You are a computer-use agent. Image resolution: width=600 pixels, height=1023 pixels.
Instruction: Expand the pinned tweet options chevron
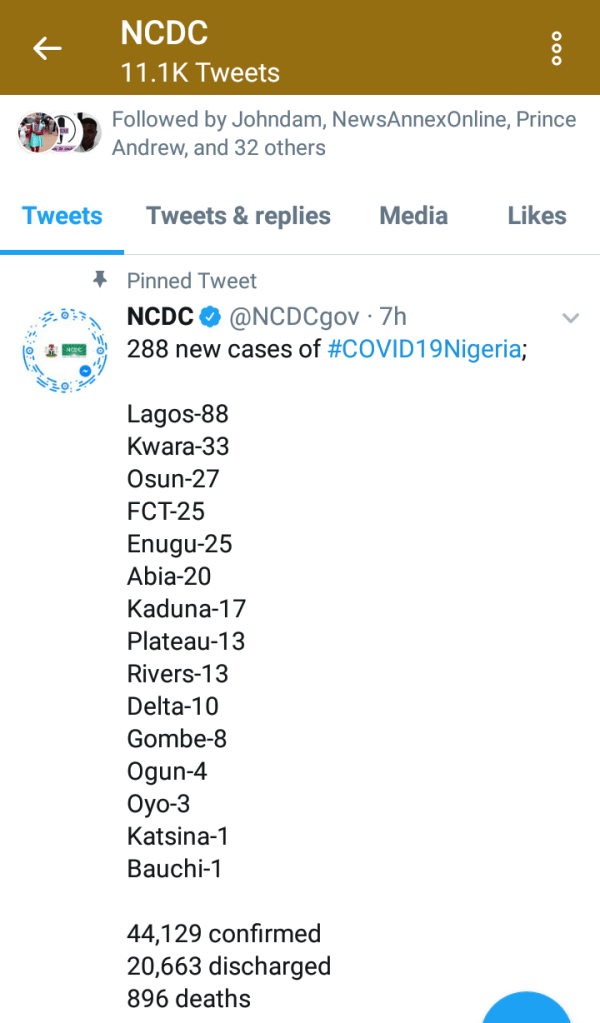coord(570,318)
